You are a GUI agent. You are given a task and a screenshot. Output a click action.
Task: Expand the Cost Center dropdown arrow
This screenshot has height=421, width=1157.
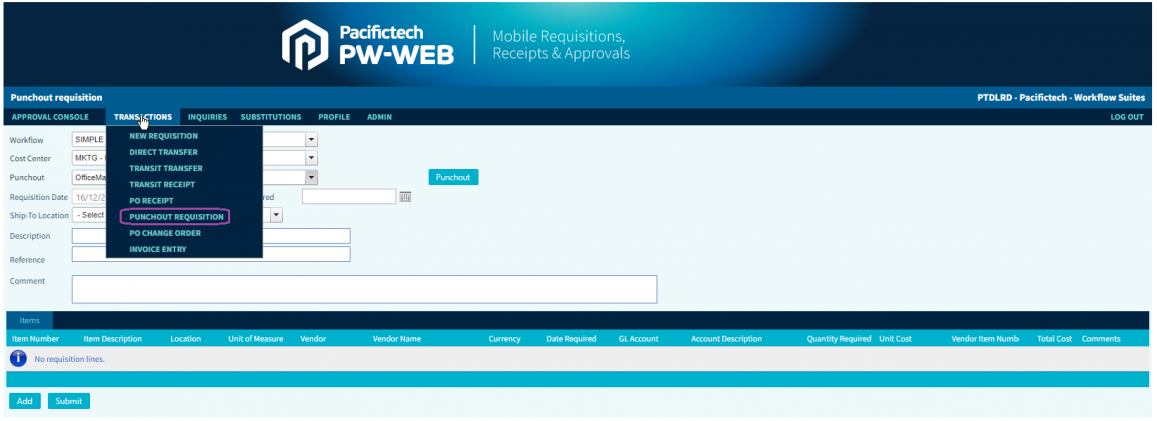pos(311,158)
